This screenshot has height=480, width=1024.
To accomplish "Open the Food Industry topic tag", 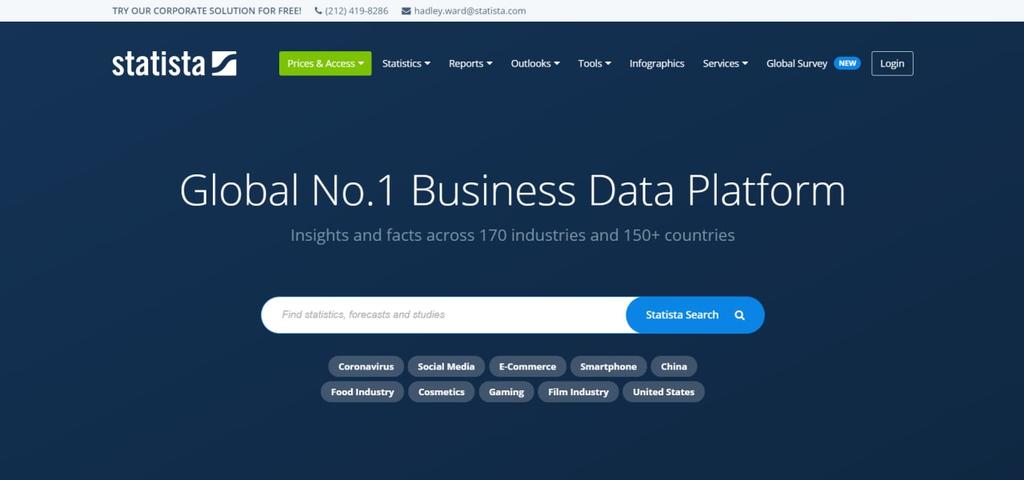I will [x=362, y=392].
